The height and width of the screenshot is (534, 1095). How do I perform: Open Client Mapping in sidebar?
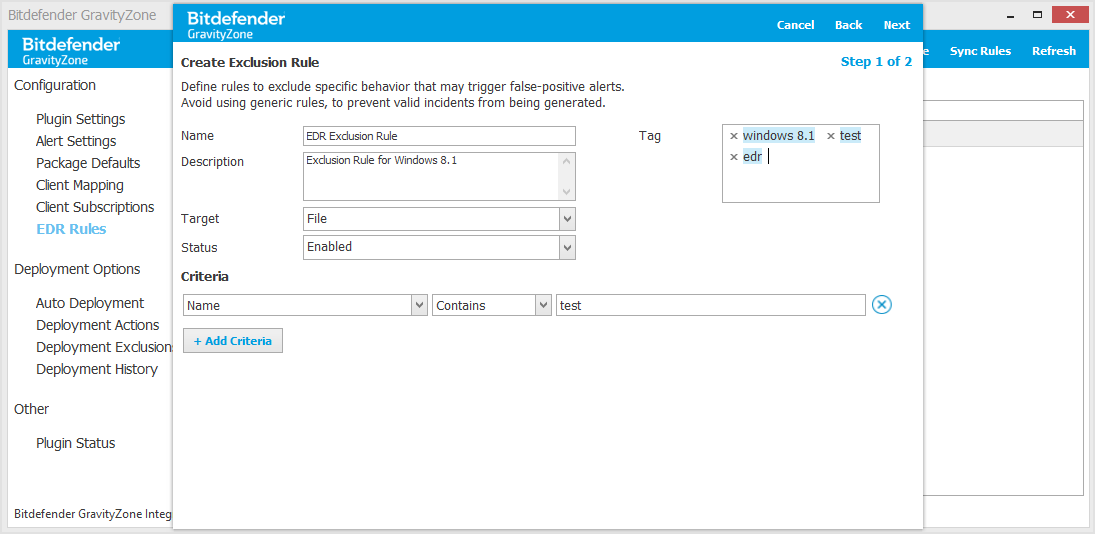pyautogui.click(x=80, y=185)
